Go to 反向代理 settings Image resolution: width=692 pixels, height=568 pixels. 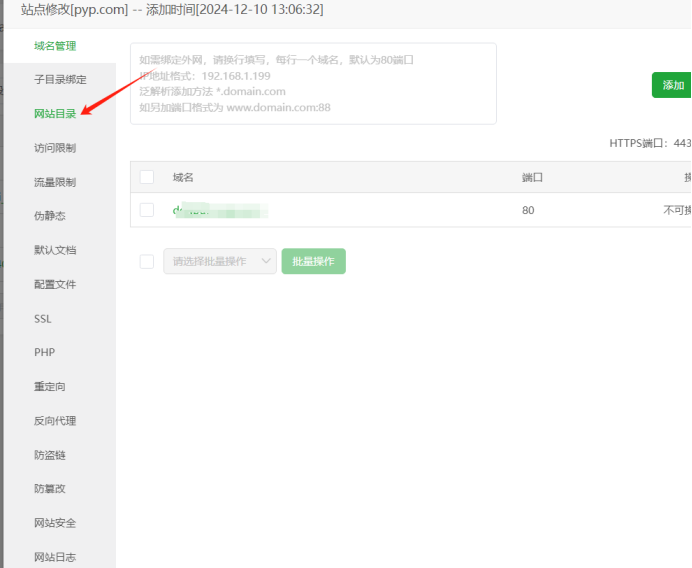click(x=55, y=421)
